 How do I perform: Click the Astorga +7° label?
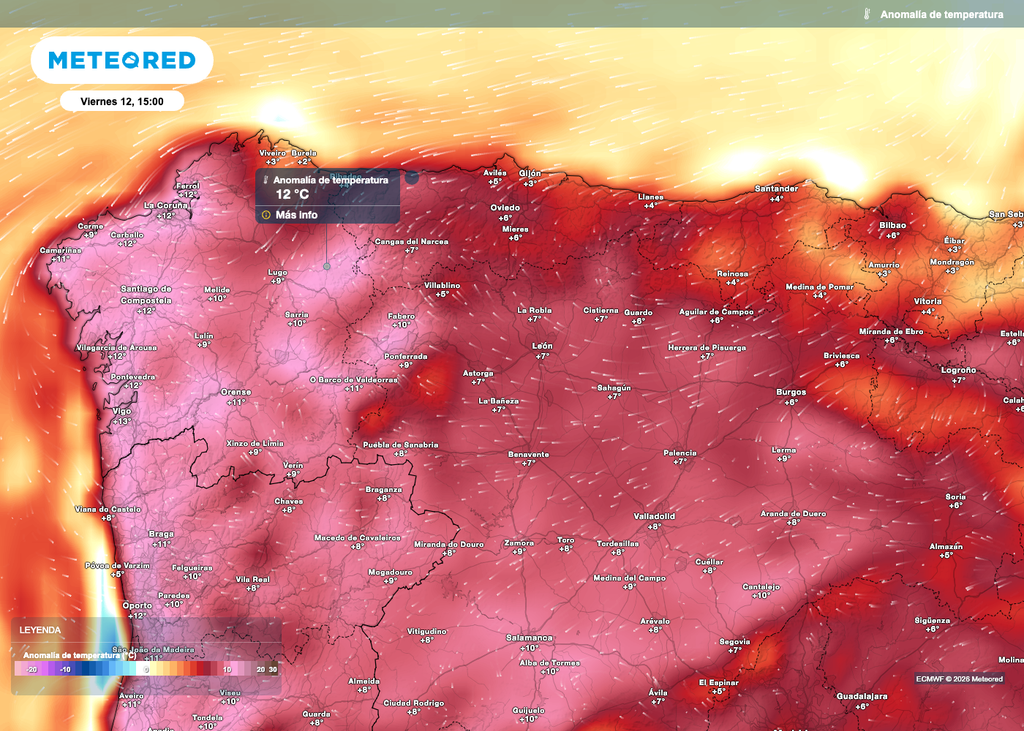tap(478, 377)
